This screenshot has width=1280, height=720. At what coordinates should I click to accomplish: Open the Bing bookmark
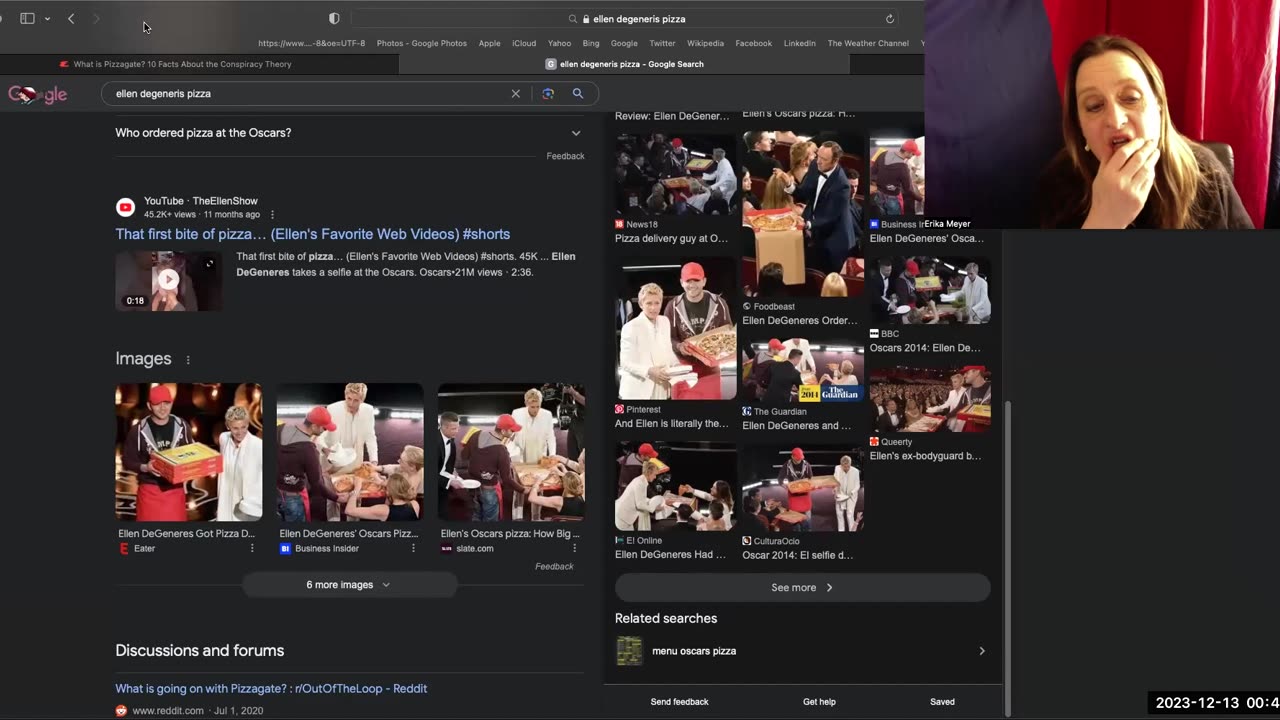coord(591,43)
